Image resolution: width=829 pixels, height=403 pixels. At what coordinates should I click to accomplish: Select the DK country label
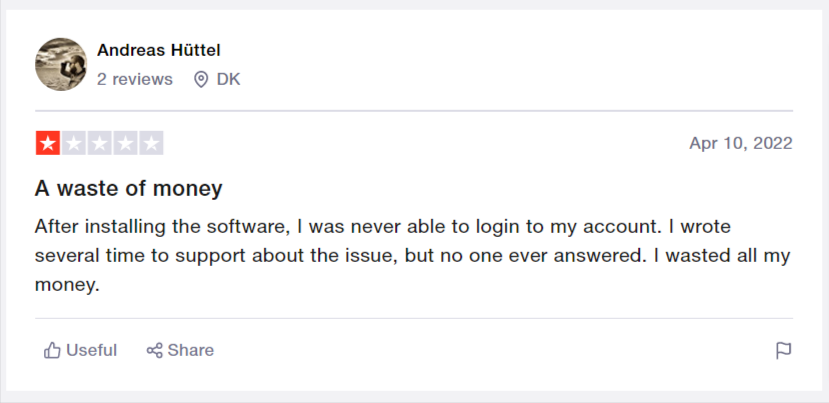coord(228,79)
